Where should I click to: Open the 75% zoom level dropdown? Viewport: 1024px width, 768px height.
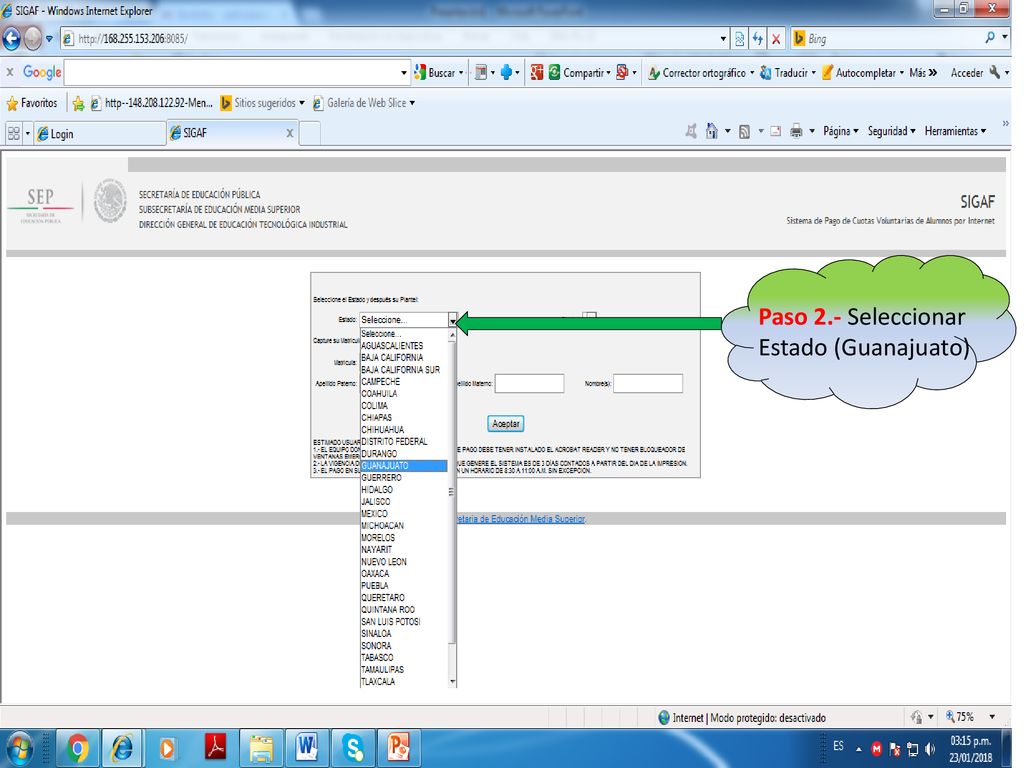[992, 717]
